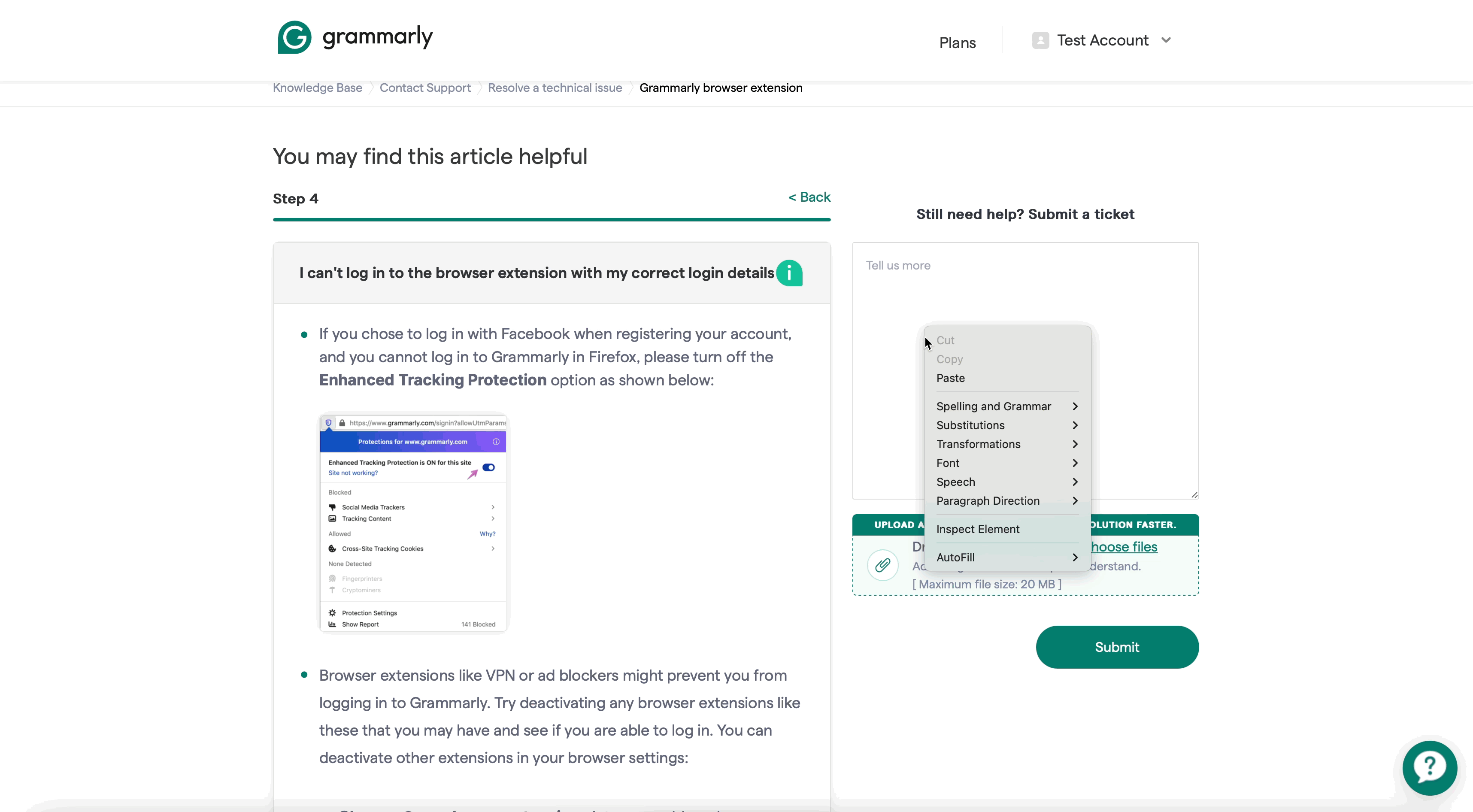Open the Plans page
This screenshot has width=1473, height=812.
[x=957, y=43]
